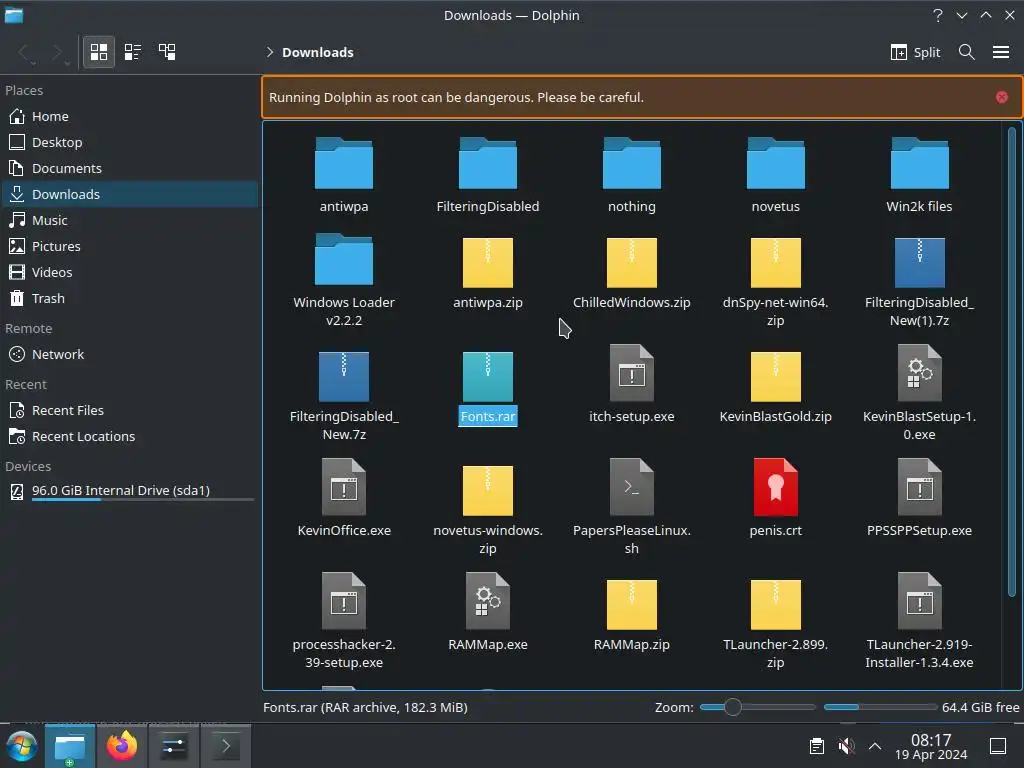1024x768 pixels.
Task: Switch to Compact view mode
Action: coord(133,52)
